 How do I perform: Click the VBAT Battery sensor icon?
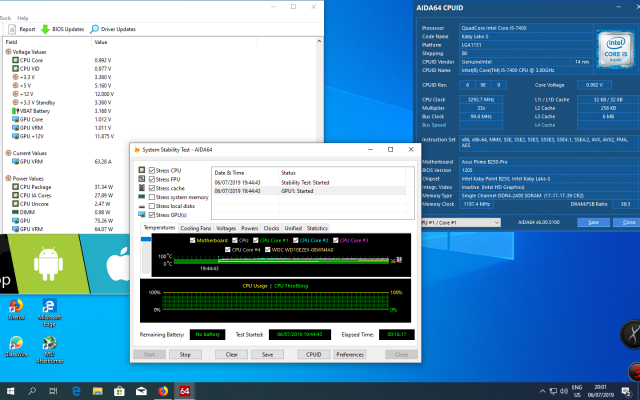15,111
